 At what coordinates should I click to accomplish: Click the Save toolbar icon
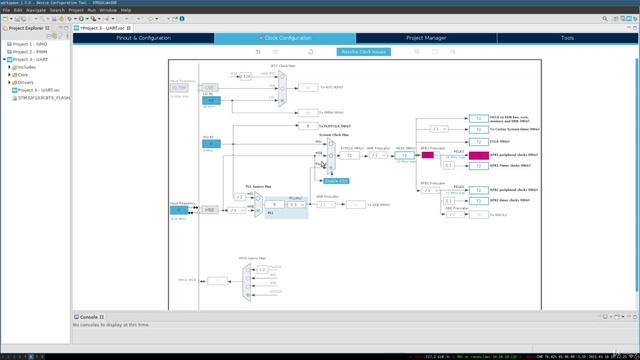pyautogui.click(x=17, y=19)
